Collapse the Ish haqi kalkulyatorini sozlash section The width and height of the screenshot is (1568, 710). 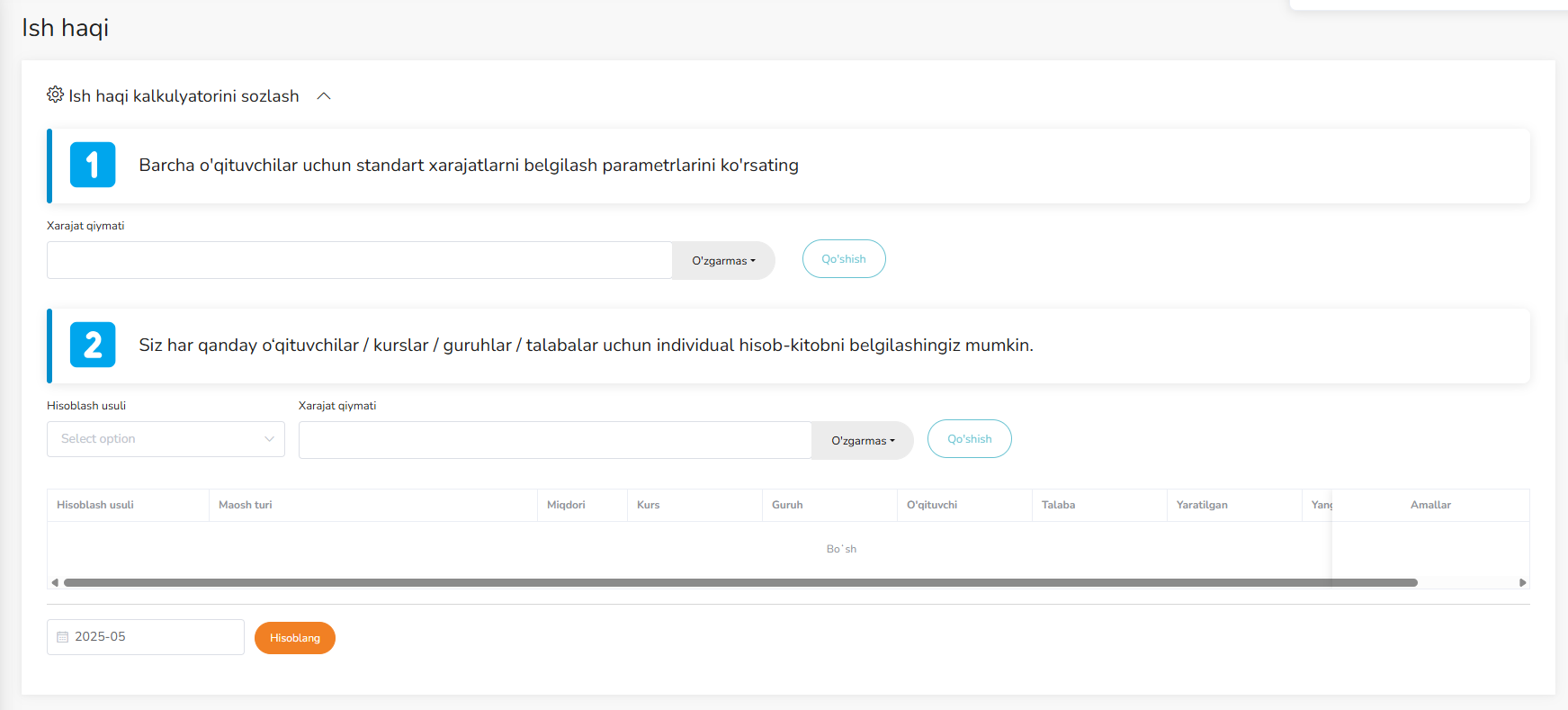click(x=324, y=96)
